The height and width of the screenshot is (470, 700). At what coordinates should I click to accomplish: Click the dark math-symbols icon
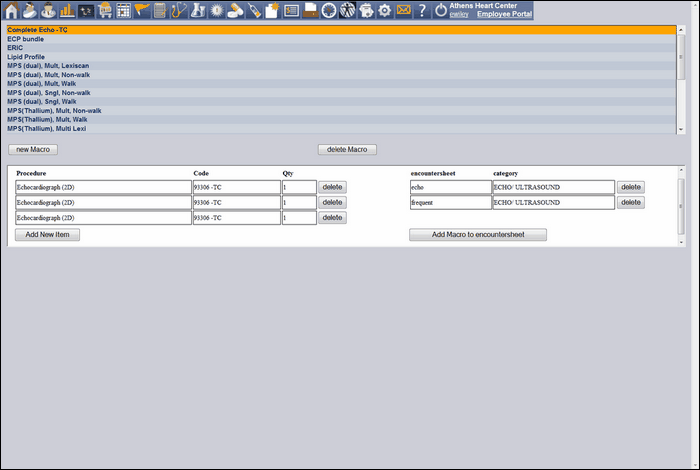point(86,10)
